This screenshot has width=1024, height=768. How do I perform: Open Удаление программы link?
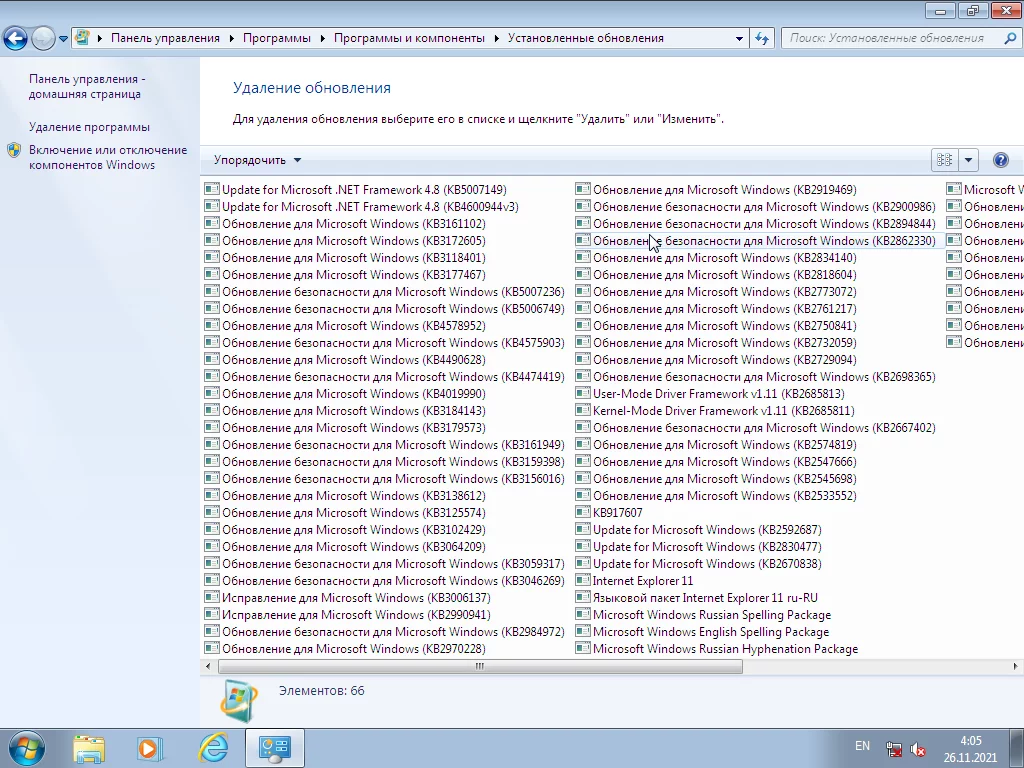pyautogui.click(x=89, y=127)
